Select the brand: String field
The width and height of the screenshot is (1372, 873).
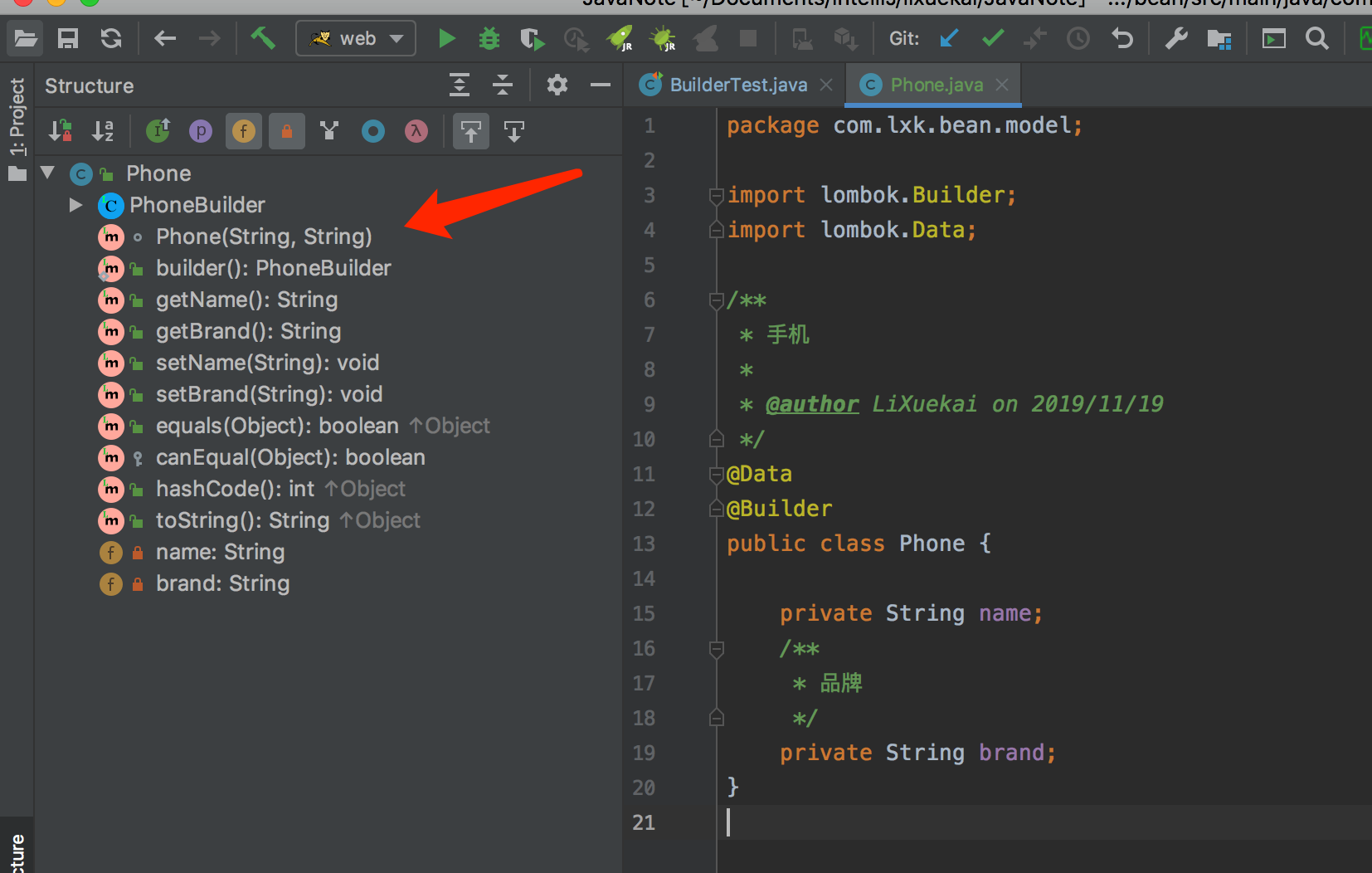tap(222, 583)
